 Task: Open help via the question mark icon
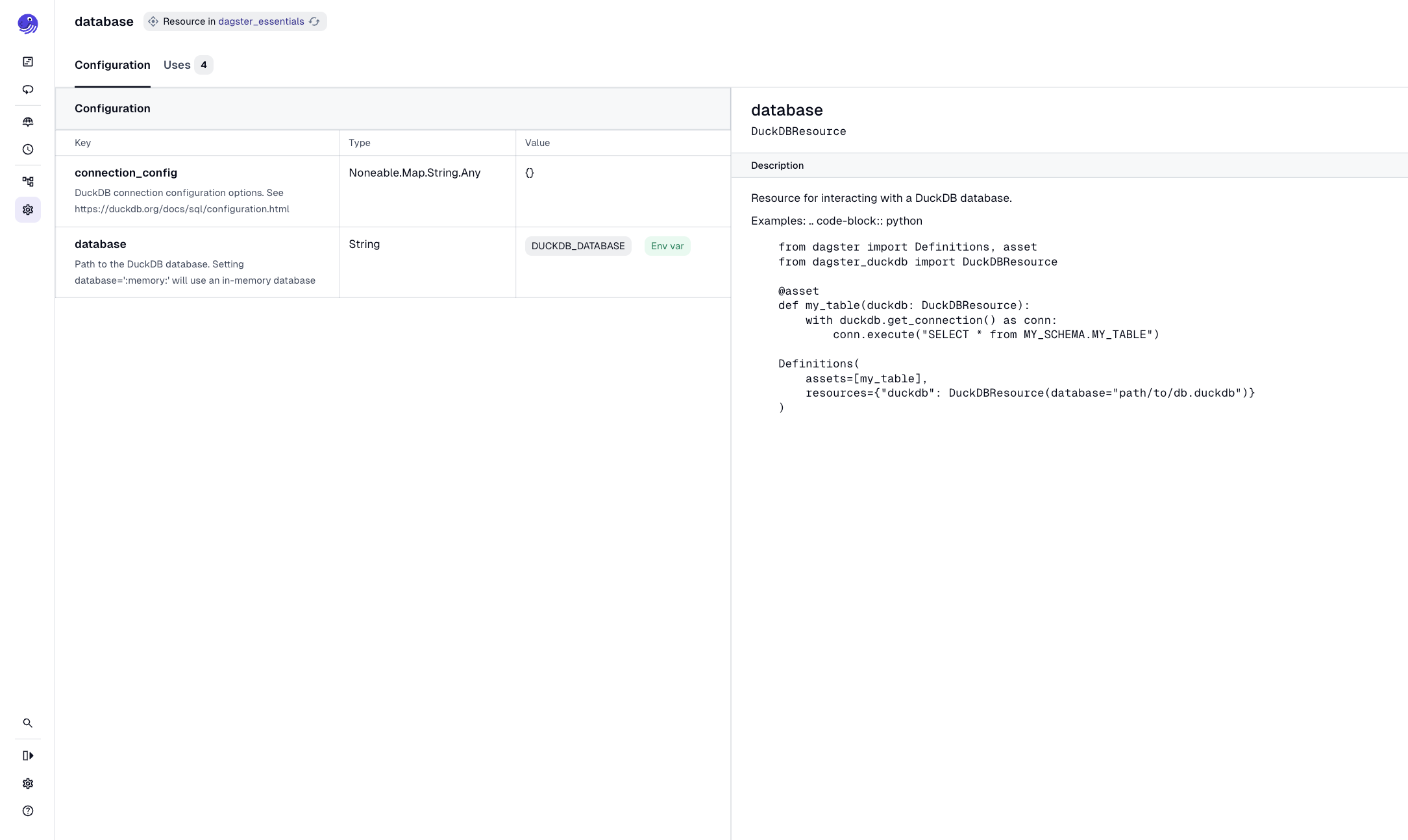click(28, 811)
